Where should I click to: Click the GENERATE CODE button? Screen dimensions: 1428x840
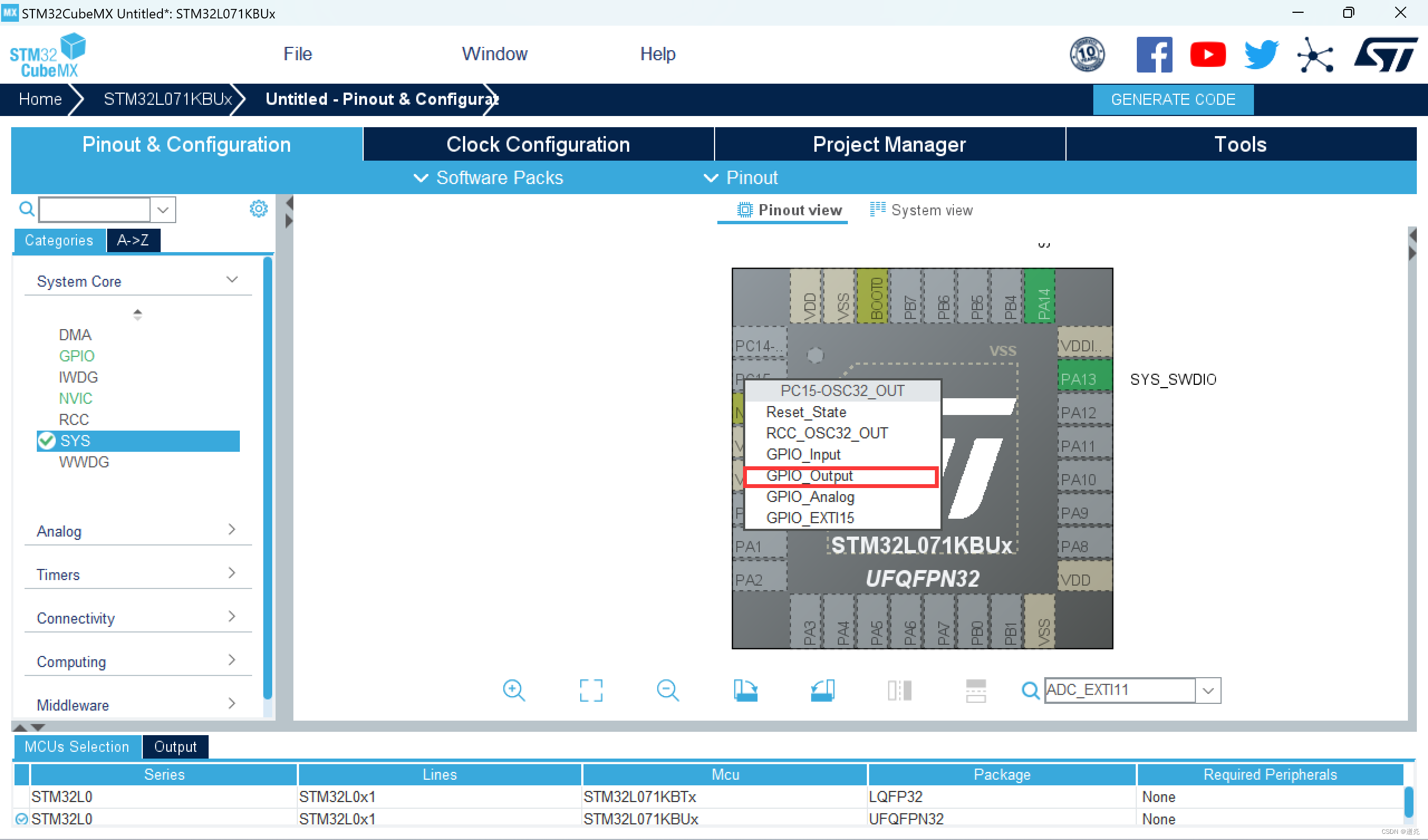pyautogui.click(x=1173, y=99)
